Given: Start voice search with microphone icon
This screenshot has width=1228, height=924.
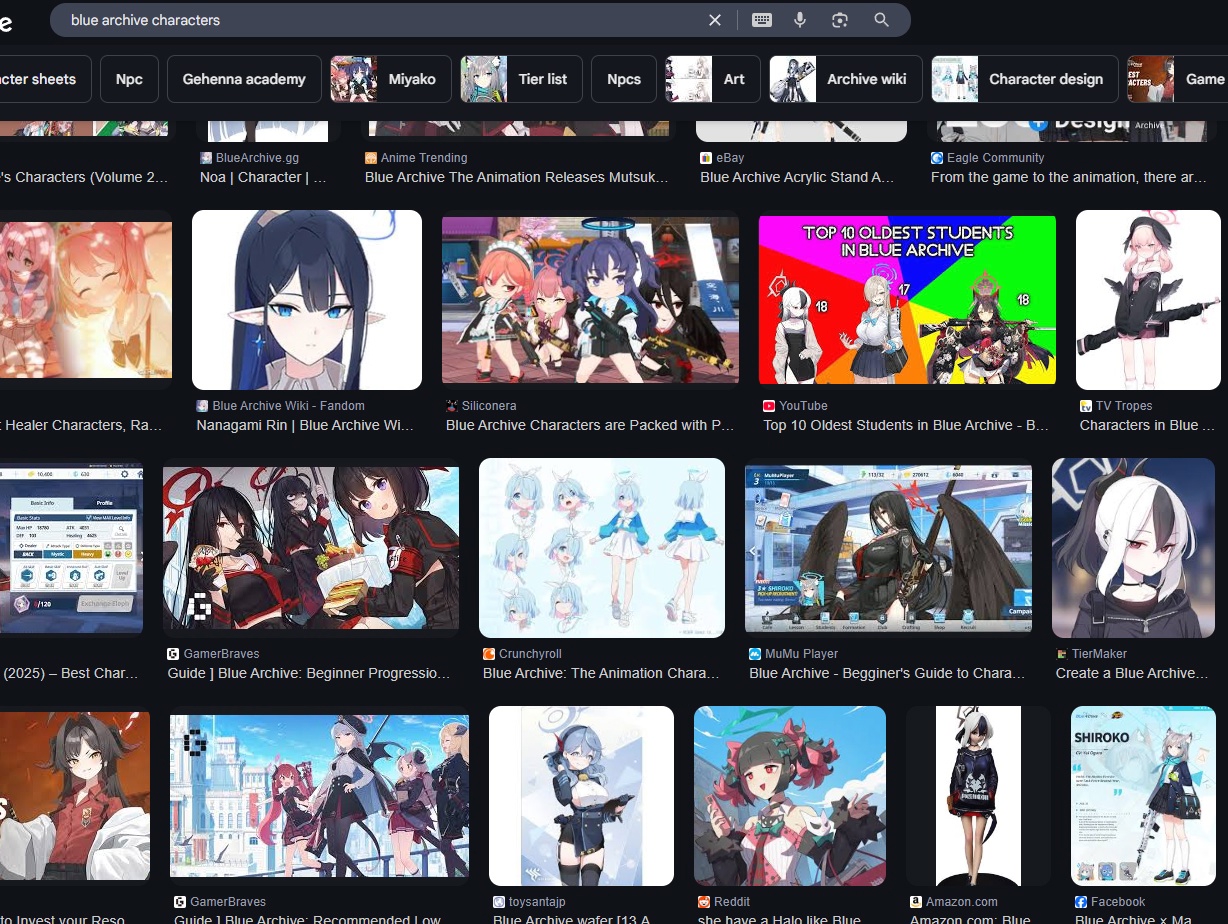Looking at the screenshot, I should pyautogui.click(x=800, y=20).
